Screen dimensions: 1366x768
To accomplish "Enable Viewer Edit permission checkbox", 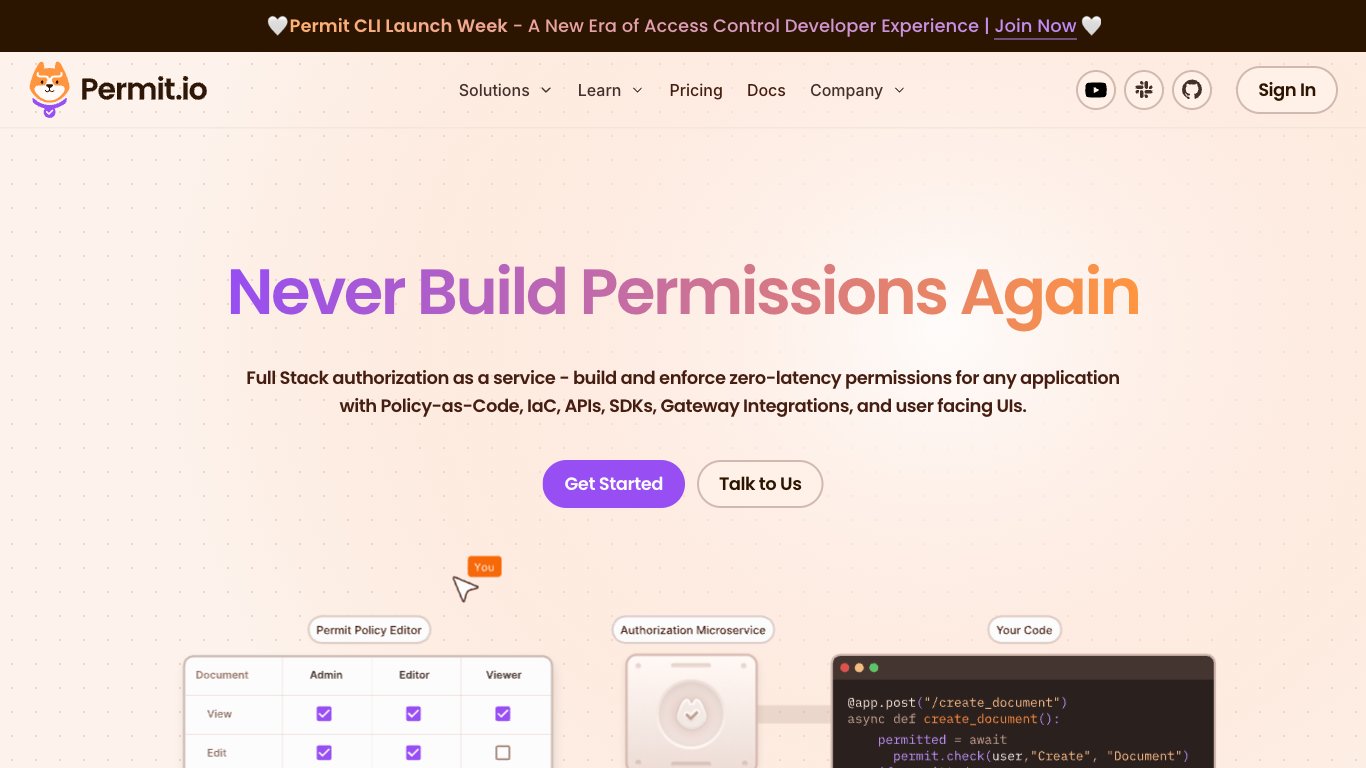I will coord(503,752).
